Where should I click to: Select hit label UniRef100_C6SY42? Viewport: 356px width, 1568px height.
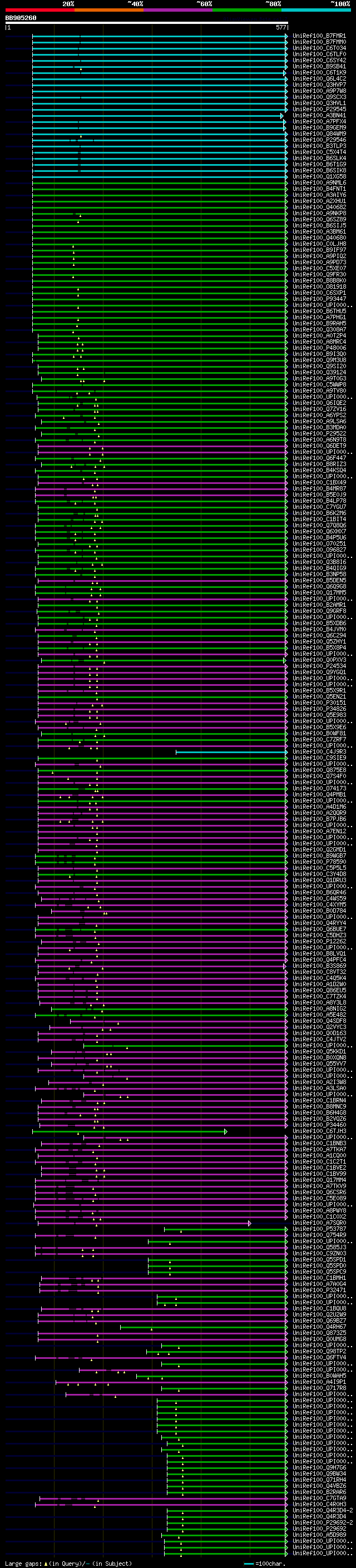point(319,60)
